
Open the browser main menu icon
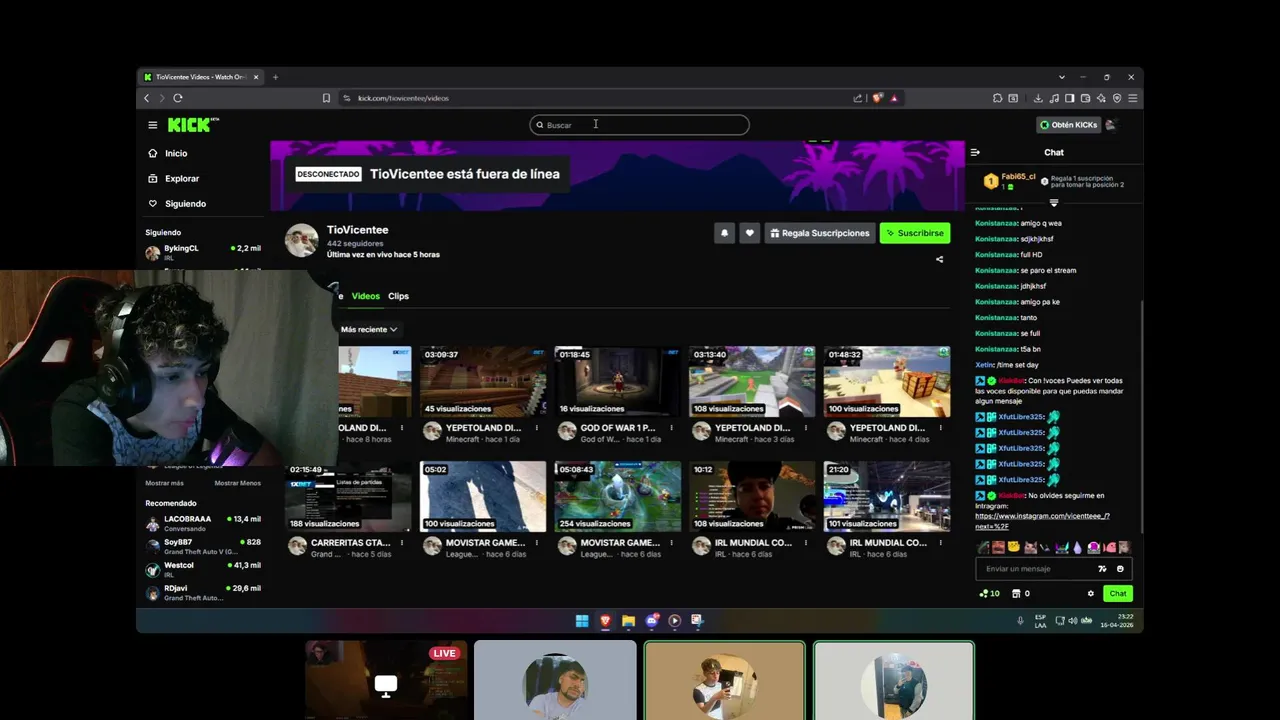pos(1132,98)
